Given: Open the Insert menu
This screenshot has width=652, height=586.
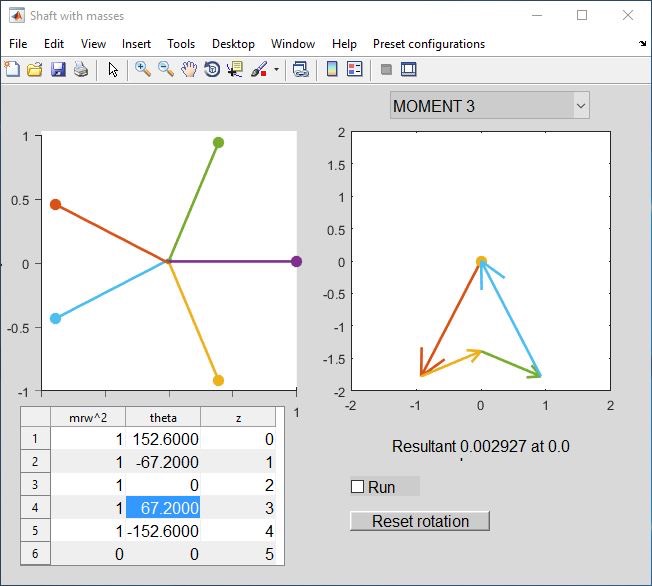Looking at the screenshot, I should tap(136, 44).
